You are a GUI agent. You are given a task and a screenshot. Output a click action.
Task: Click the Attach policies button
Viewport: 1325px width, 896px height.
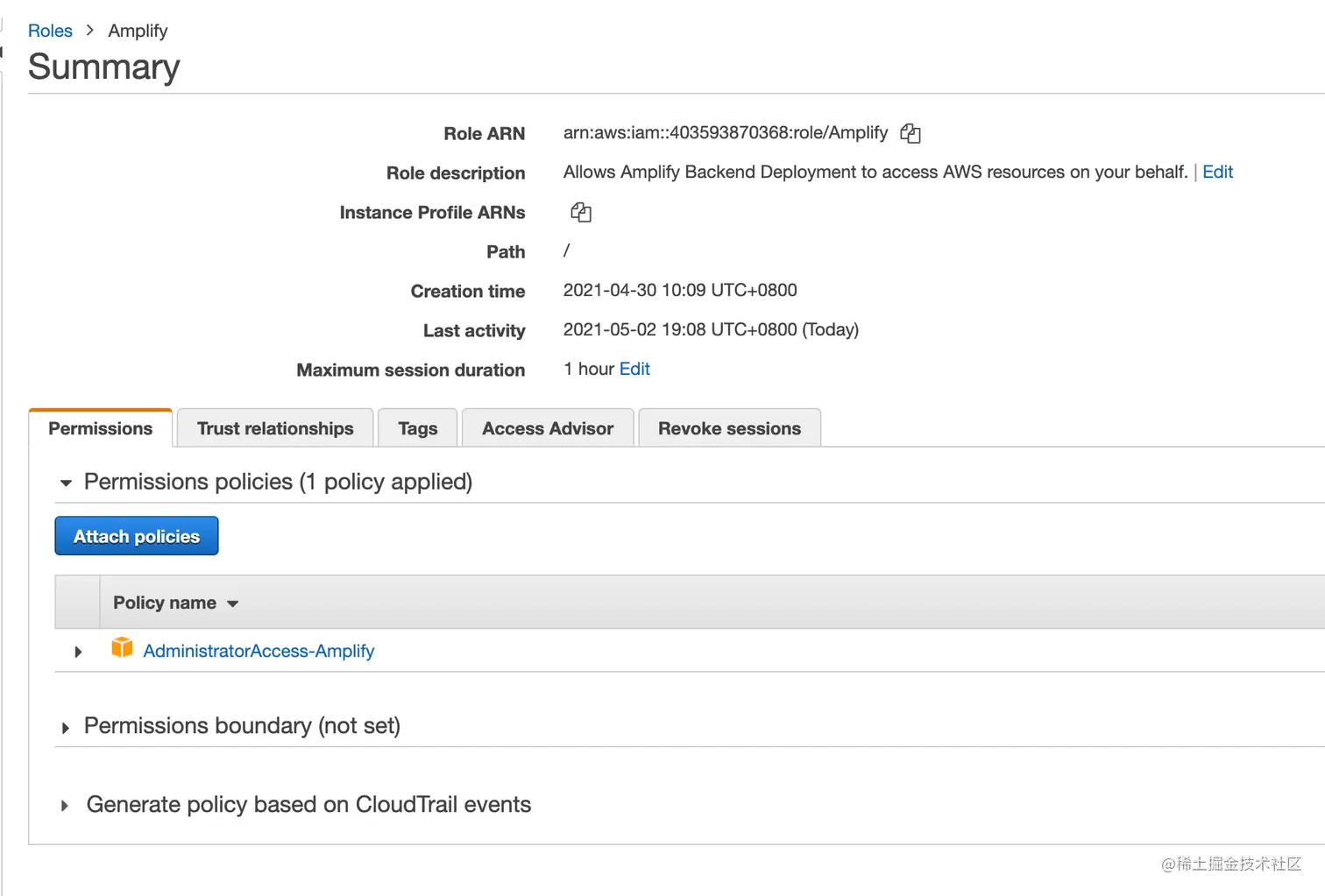[x=136, y=535]
